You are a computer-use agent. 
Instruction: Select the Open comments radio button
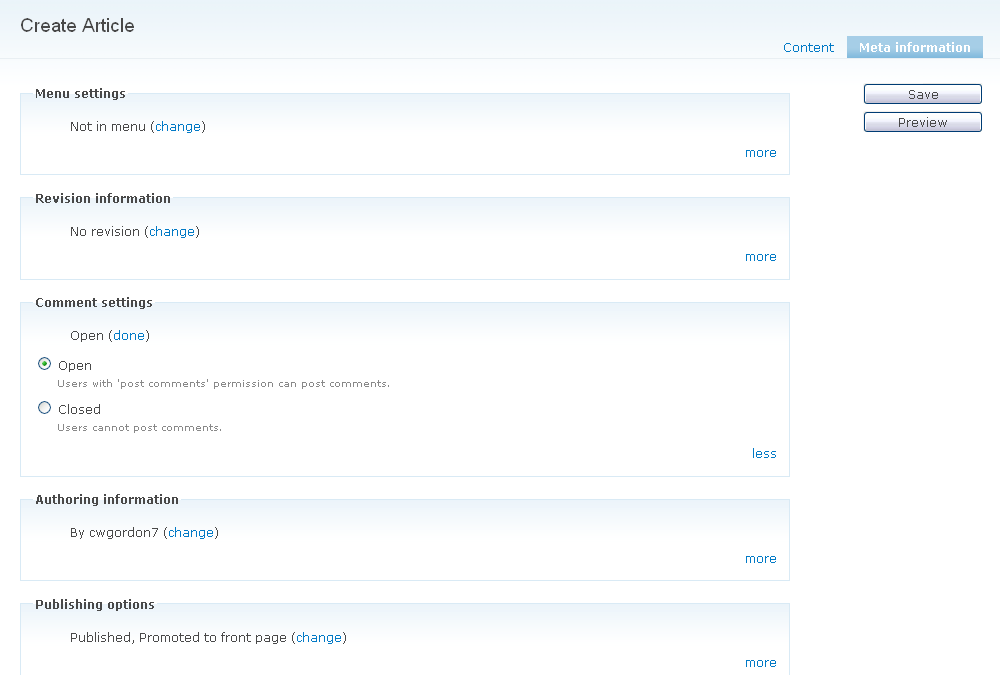tap(44, 364)
